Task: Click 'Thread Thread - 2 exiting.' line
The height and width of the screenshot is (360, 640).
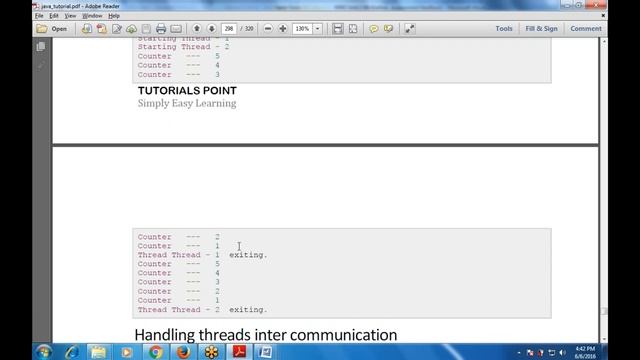Action: coord(202,309)
